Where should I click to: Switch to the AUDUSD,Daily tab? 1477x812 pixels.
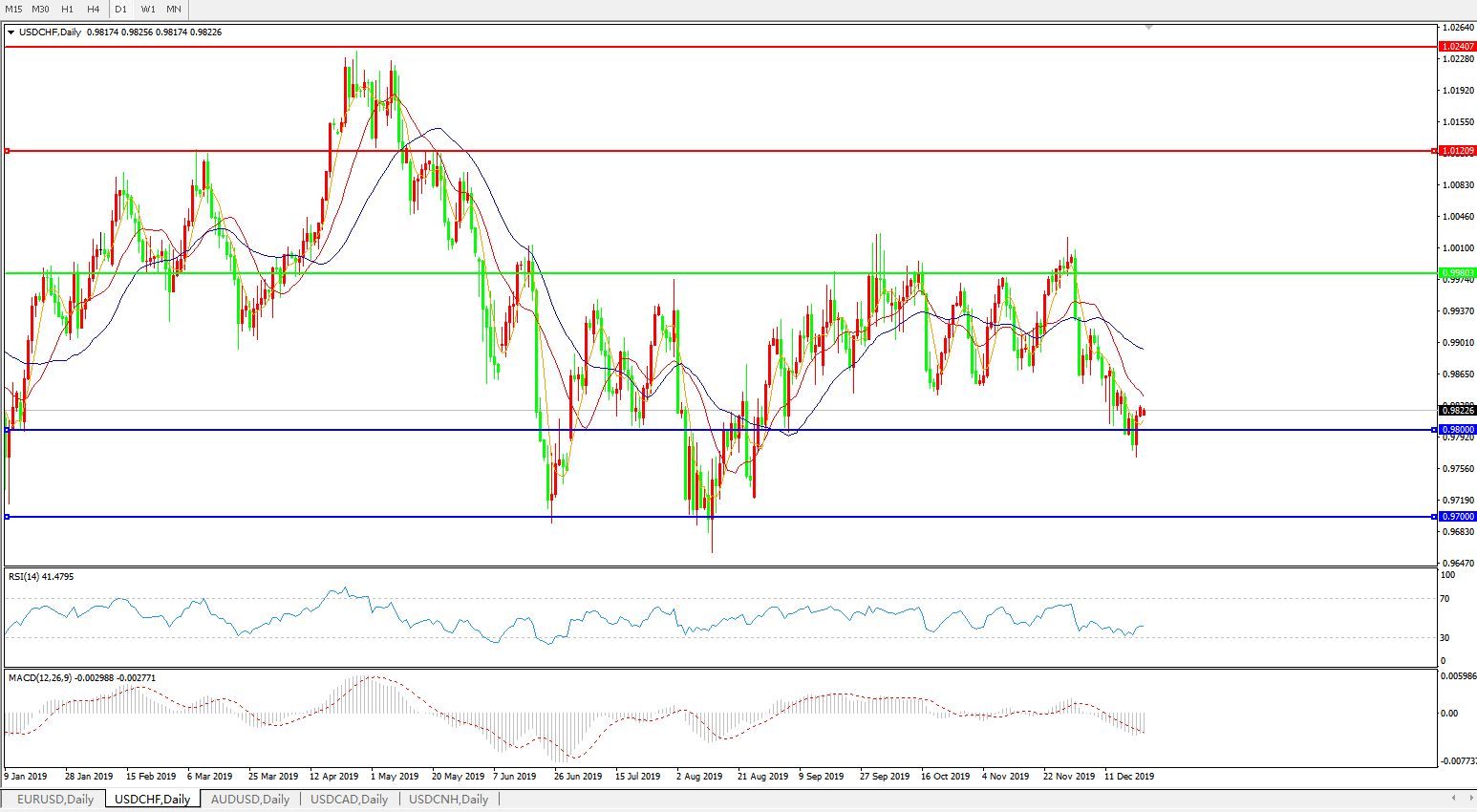(250, 800)
